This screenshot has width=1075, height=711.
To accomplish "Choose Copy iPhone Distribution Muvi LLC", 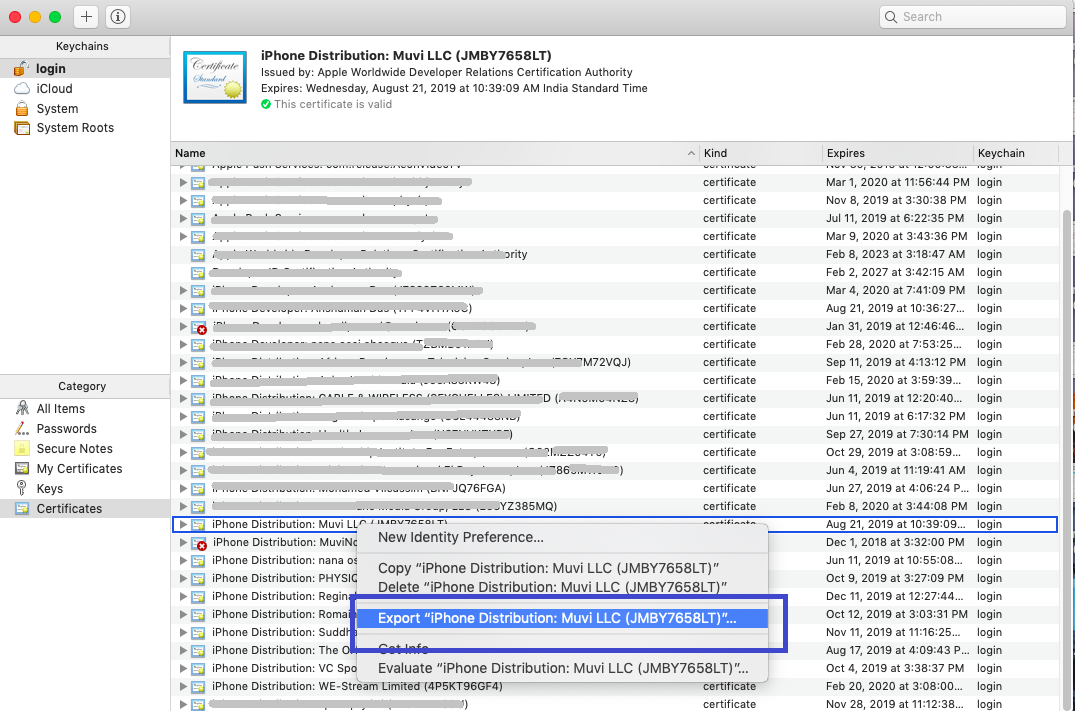I will [x=562, y=568].
